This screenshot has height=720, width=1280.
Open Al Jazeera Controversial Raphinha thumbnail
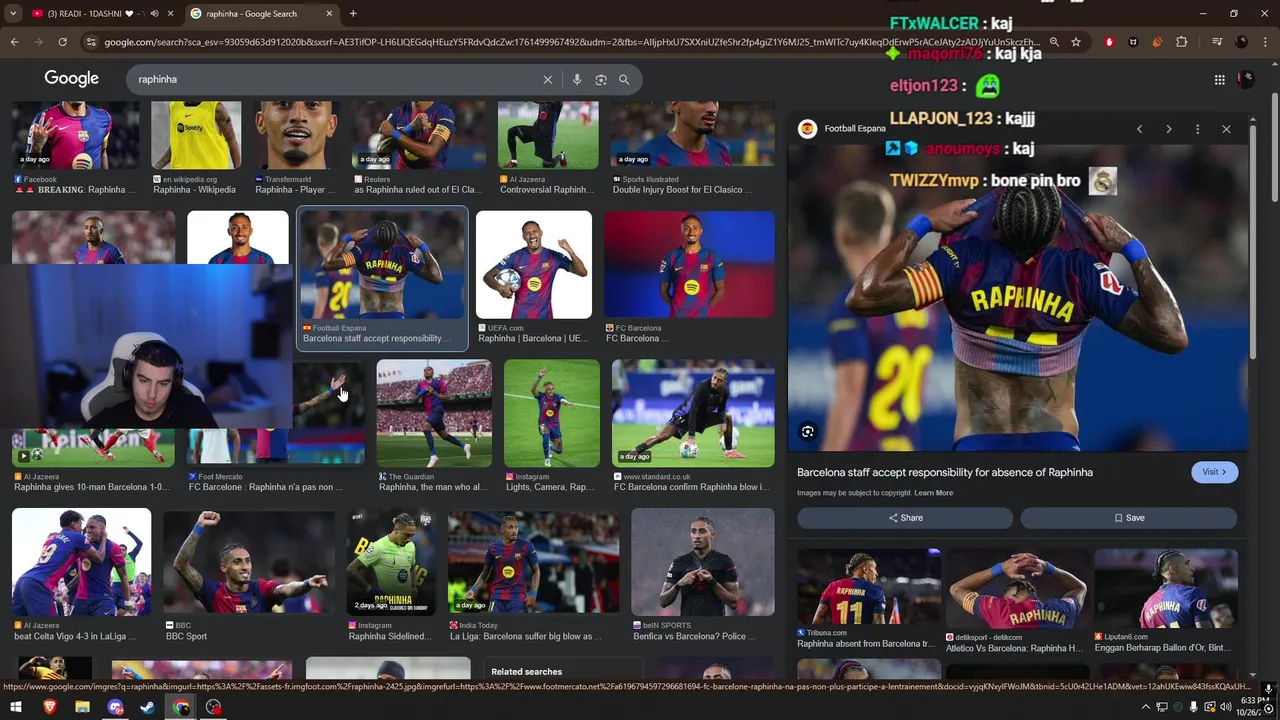(x=548, y=135)
